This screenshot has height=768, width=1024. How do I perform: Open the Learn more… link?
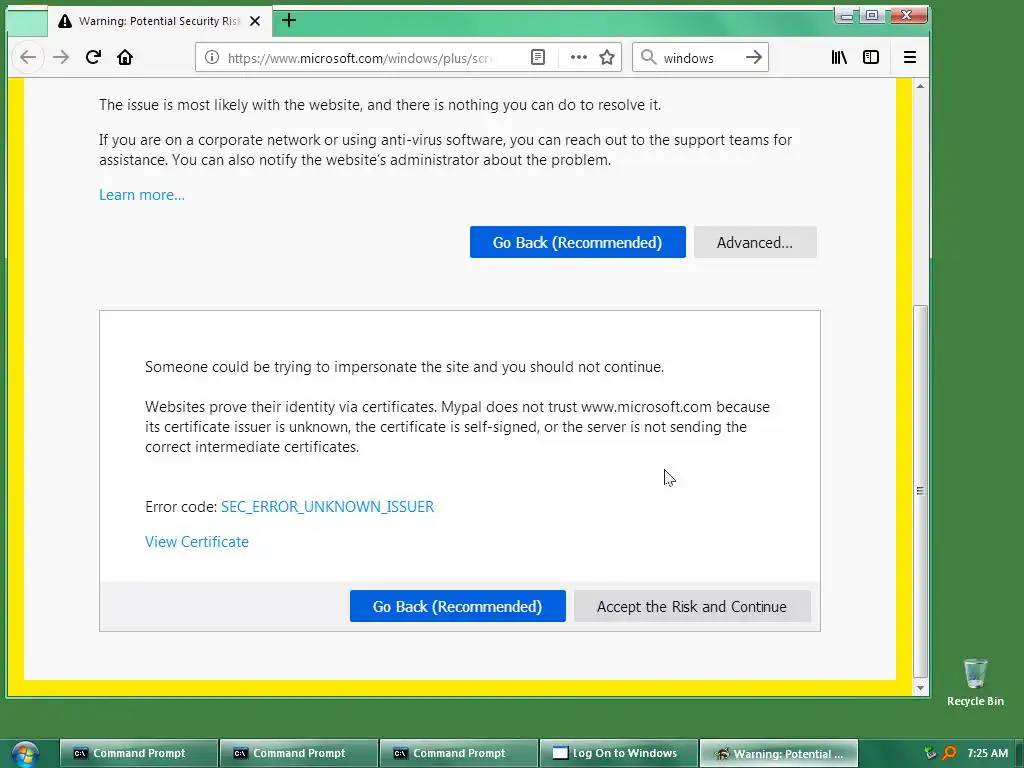(142, 195)
